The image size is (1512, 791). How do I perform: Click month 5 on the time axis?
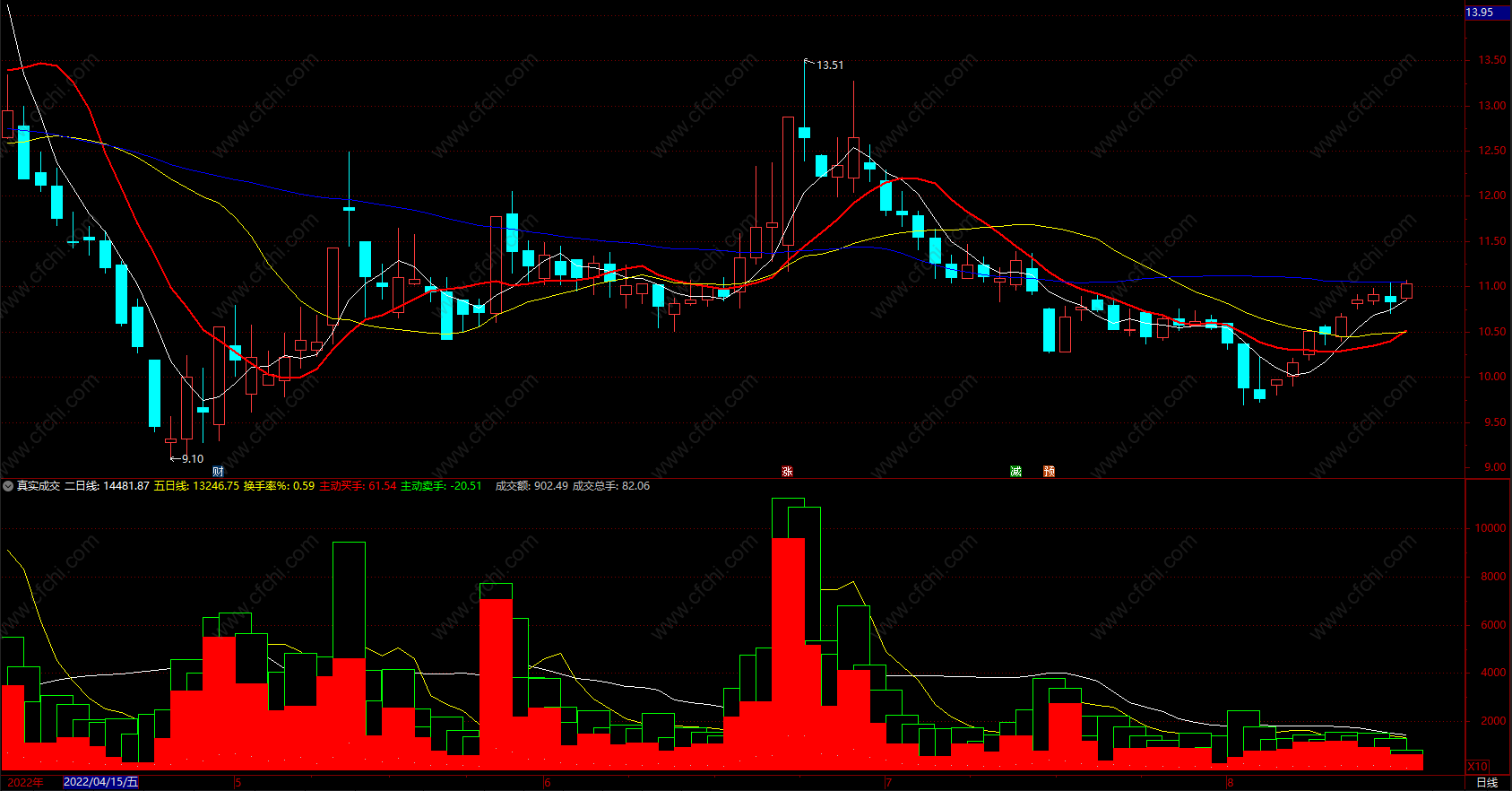click(238, 783)
